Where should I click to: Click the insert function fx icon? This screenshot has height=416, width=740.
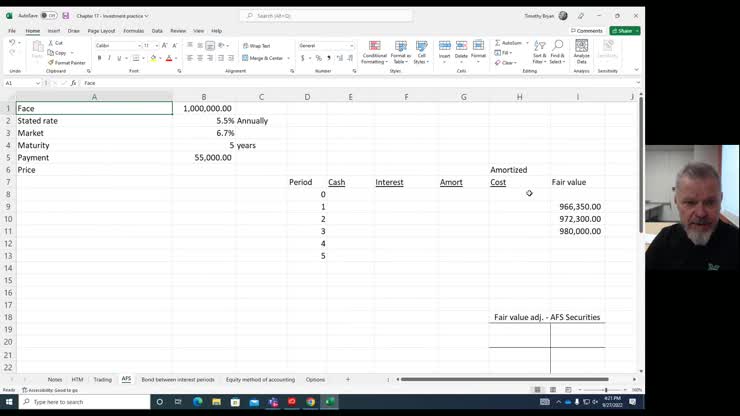73,83
